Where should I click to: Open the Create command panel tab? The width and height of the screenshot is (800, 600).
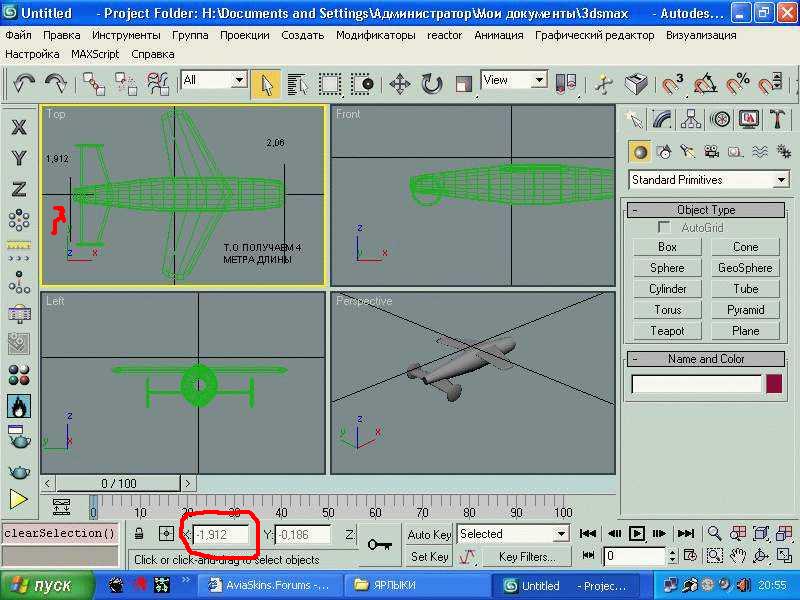[635, 119]
